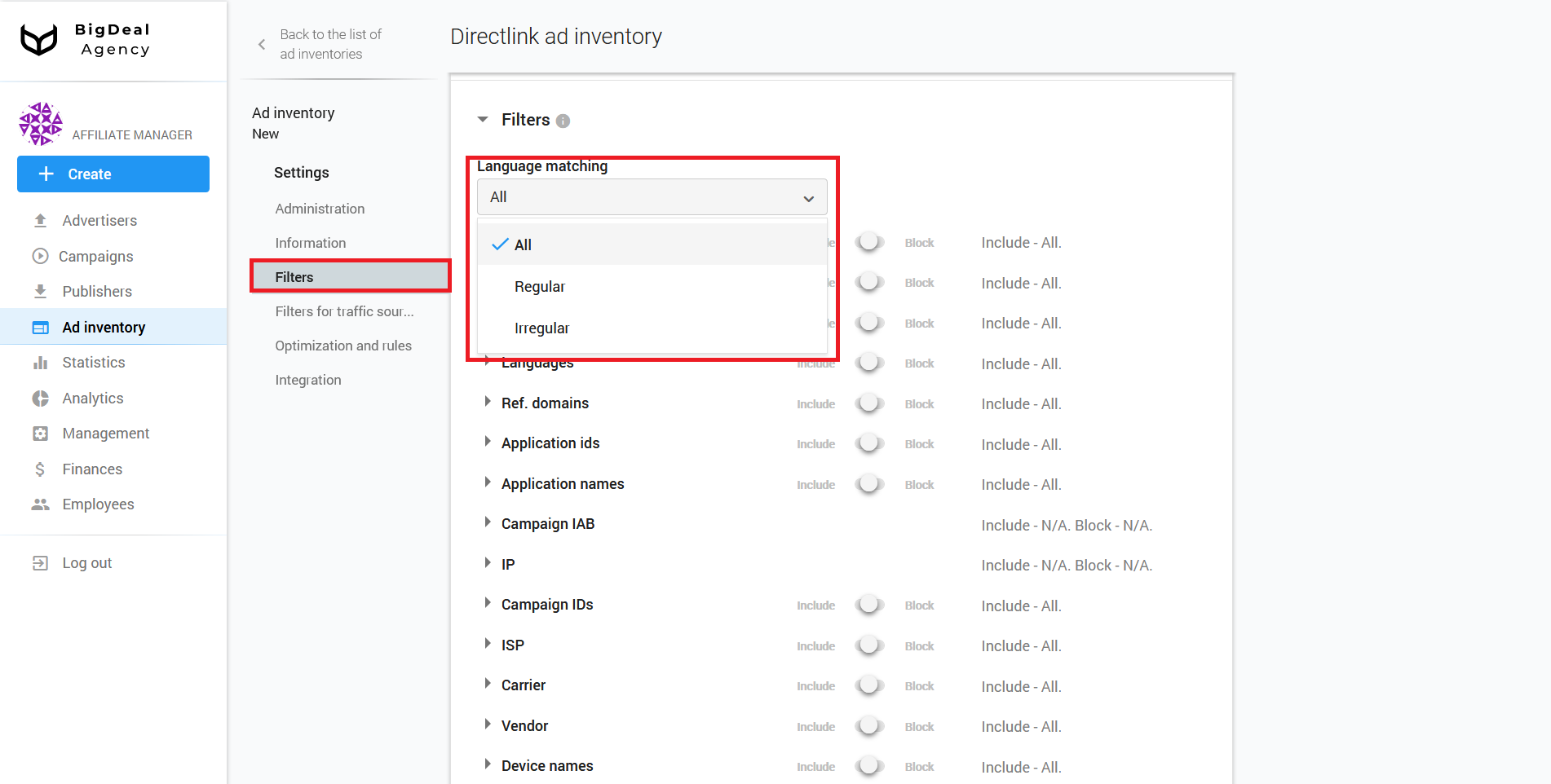Open the Integration settings tab

coord(308,379)
